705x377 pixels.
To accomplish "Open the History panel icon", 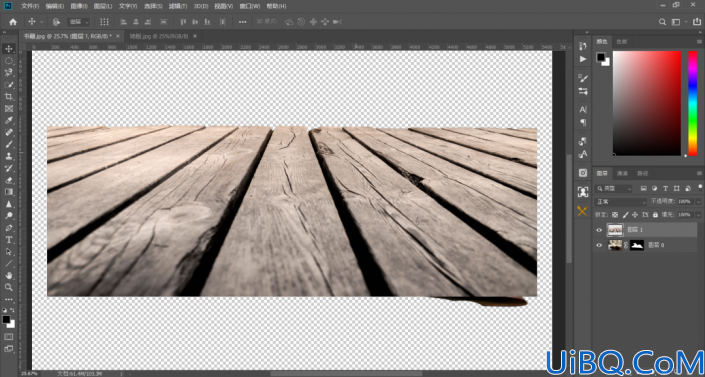I will point(583,46).
